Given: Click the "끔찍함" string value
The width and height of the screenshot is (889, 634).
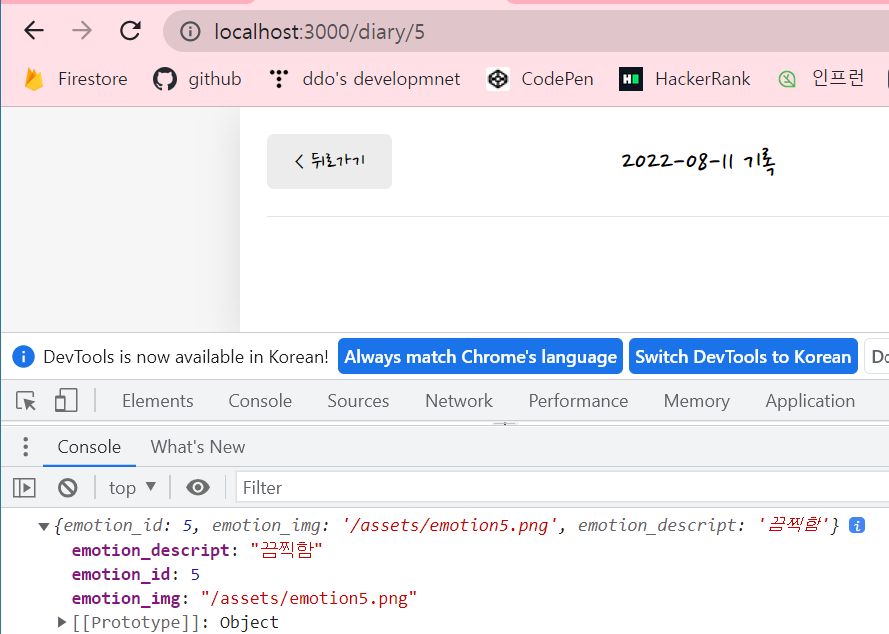Looking at the screenshot, I should point(286,551).
